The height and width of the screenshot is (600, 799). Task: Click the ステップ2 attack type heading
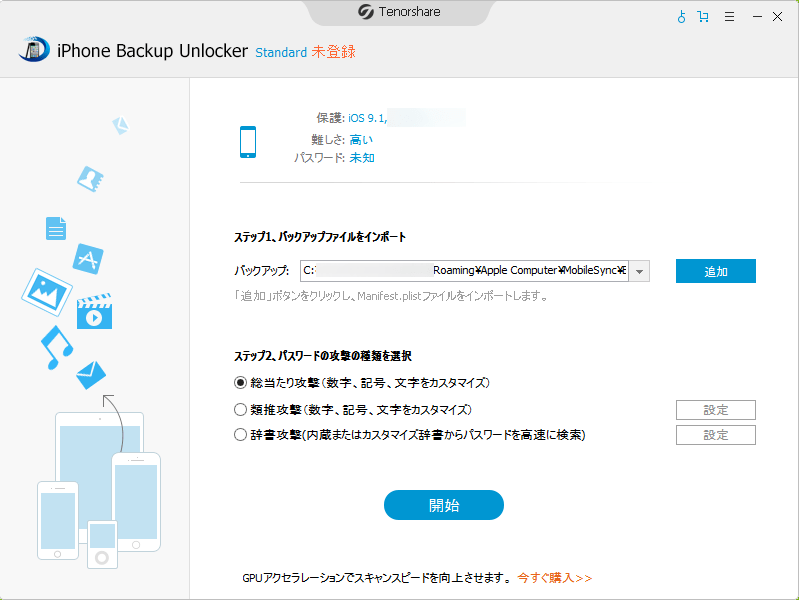[x=323, y=356]
